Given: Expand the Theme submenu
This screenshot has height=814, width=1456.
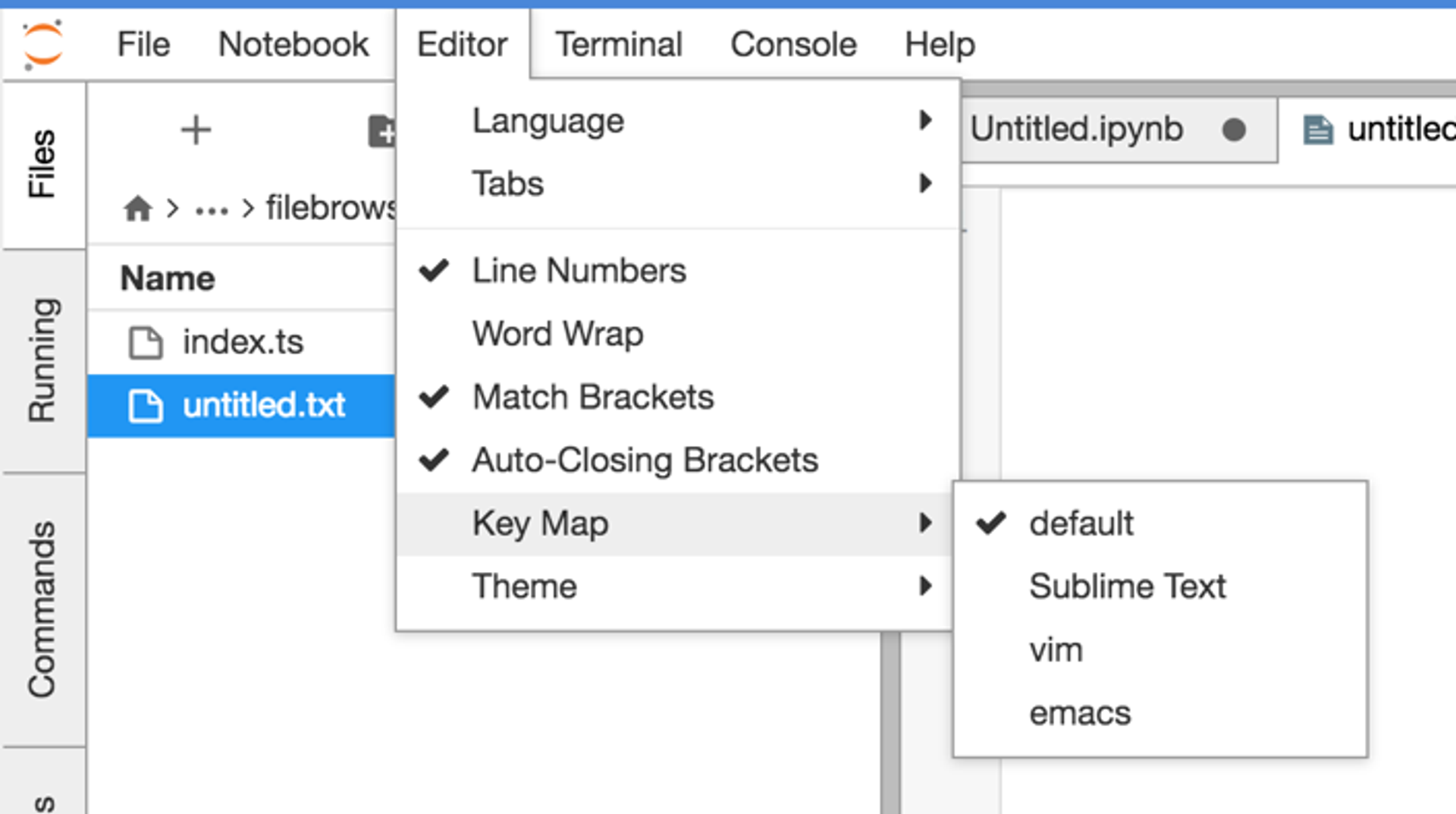Looking at the screenshot, I should 524,586.
